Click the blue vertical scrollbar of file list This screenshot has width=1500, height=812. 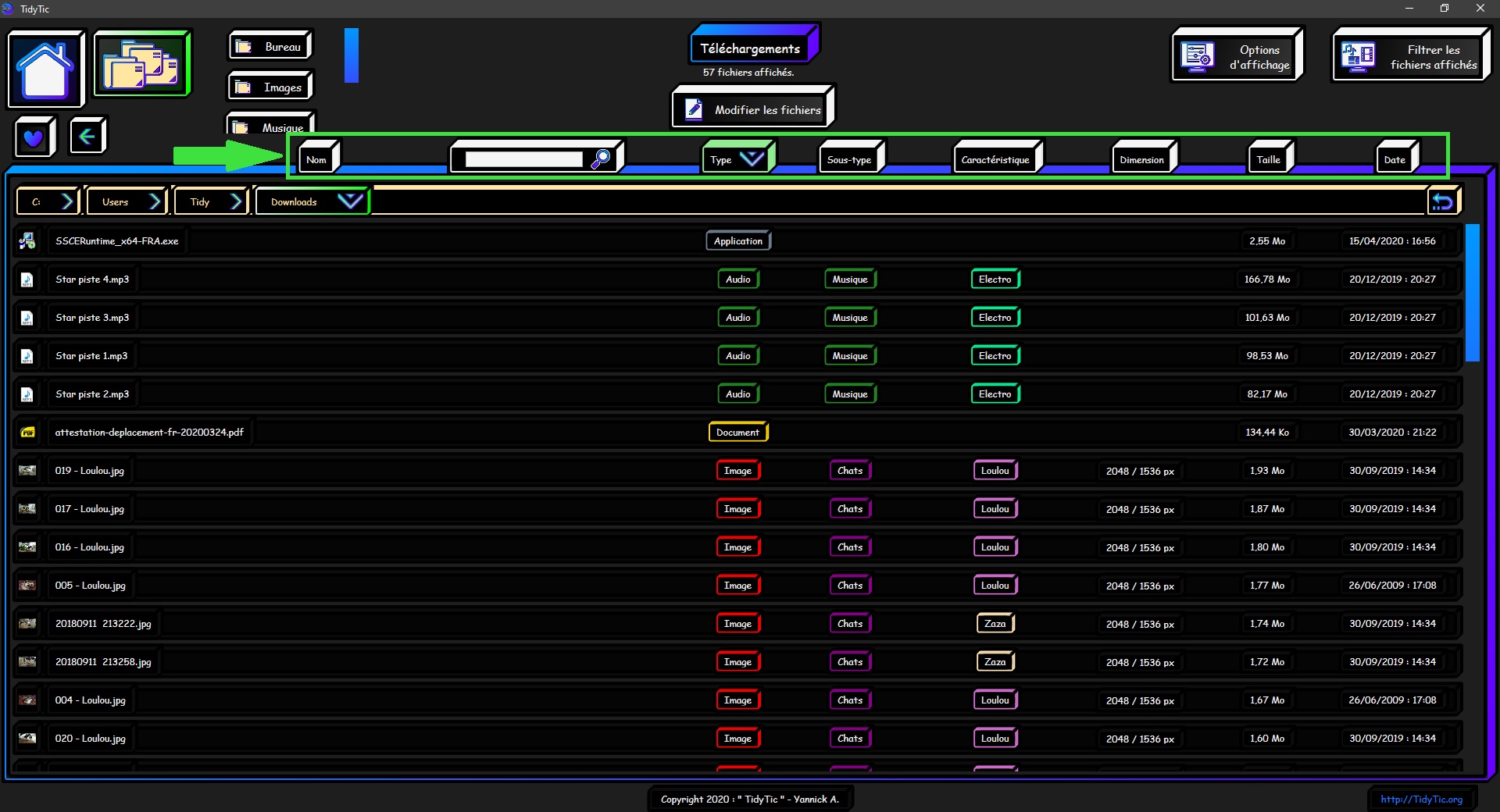[x=1472, y=293]
